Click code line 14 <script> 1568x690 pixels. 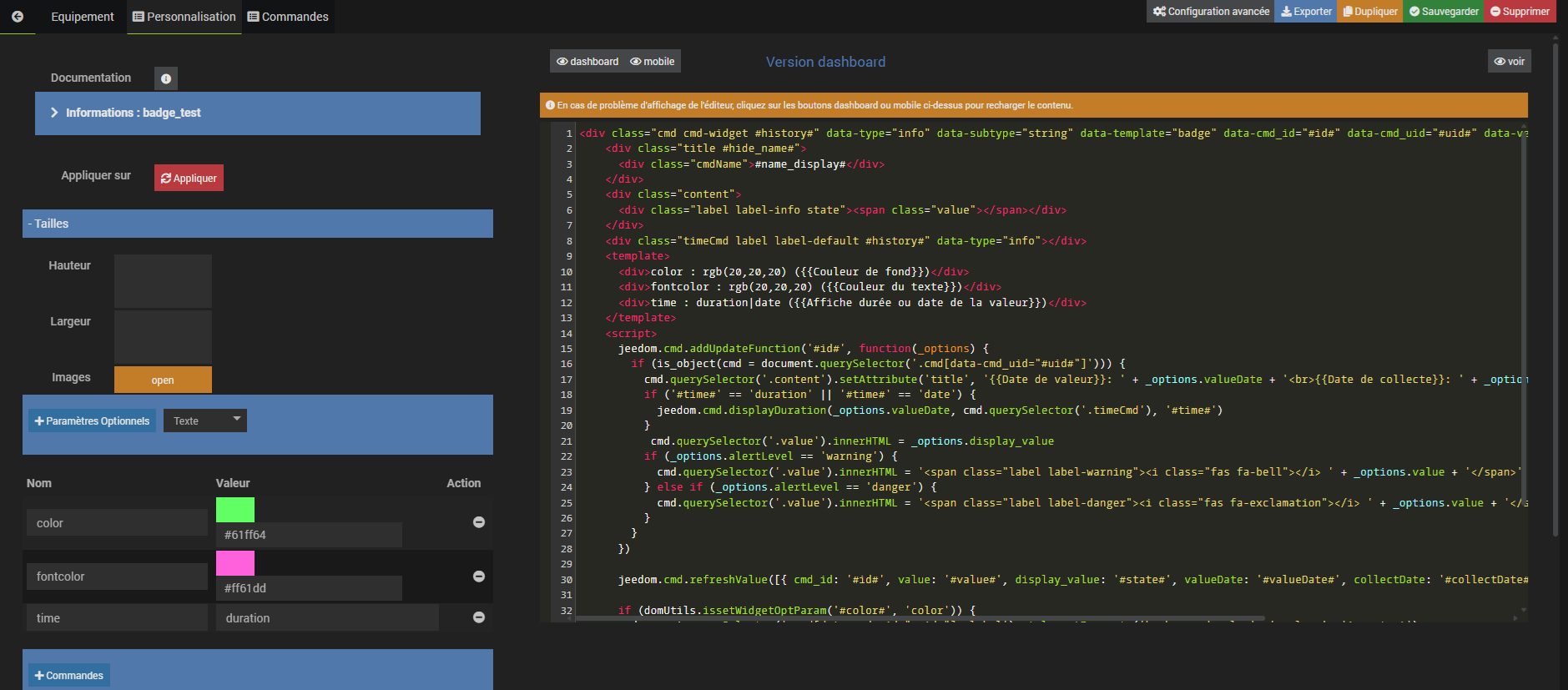click(631, 334)
